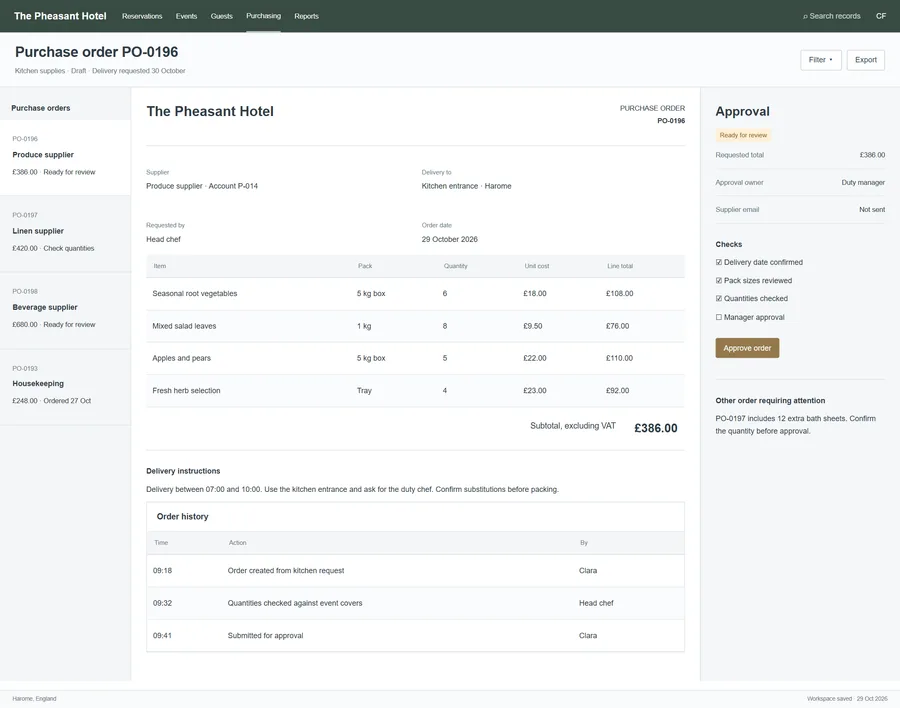Click the Export button
Image resolution: width=900 pixels, height=708 pixels.
tap(866, 60)
